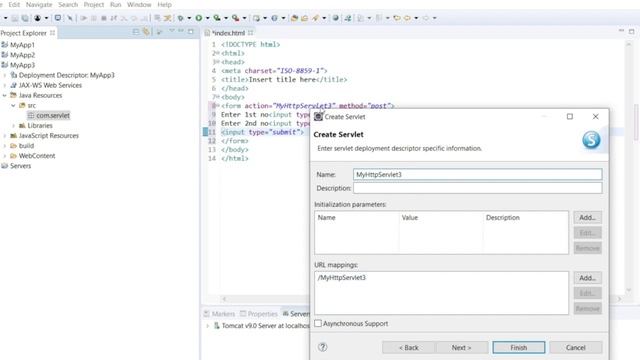Enable Asynchronous Support checkbox
Image resolution: width=640 pixels, height=360 pixels.
[318, 323]
